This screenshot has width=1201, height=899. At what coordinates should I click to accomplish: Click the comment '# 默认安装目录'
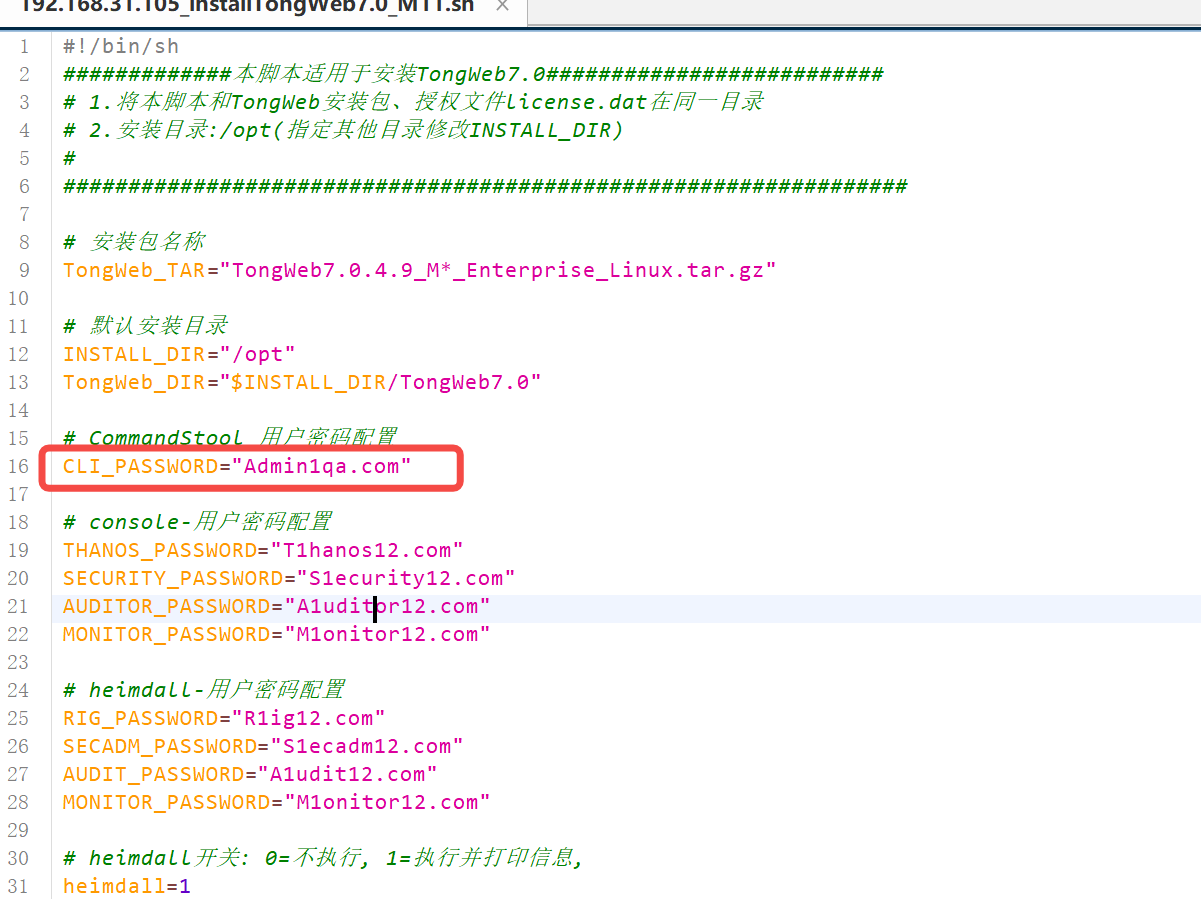tap(146, 326)
